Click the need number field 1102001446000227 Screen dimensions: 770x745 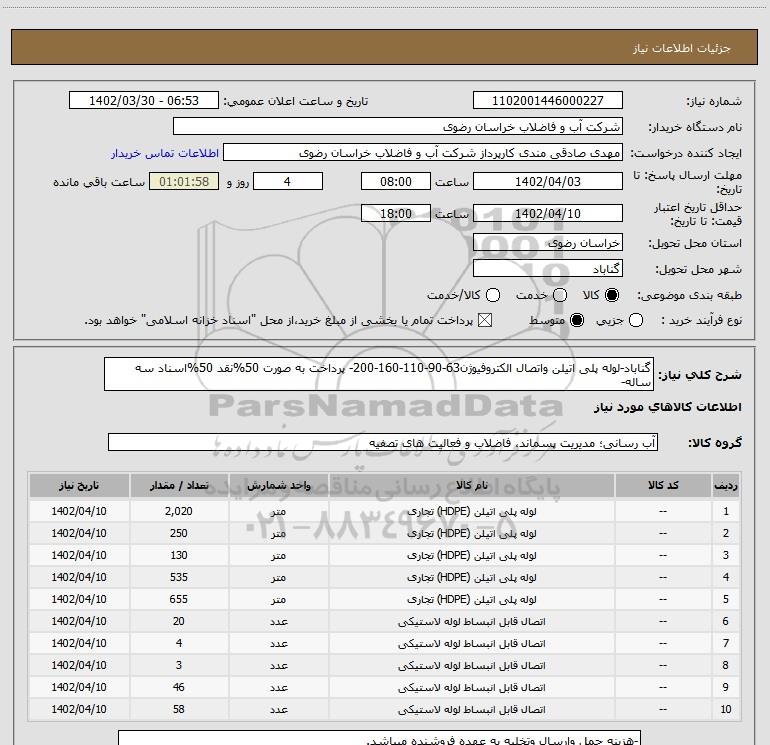click(548, 100)
